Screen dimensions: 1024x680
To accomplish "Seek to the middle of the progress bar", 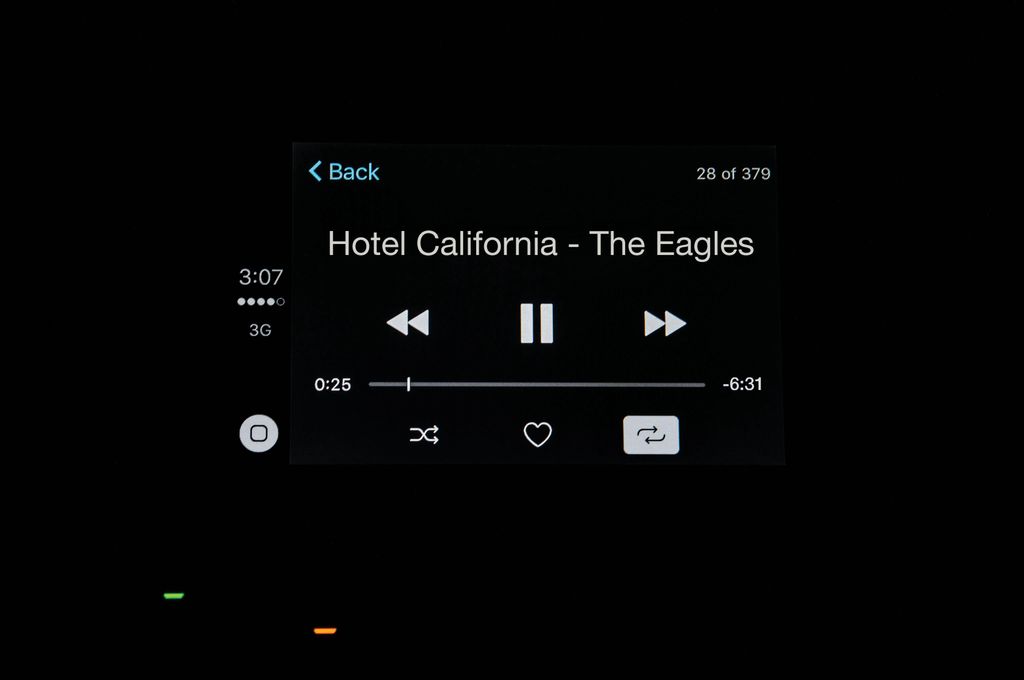I will [x=537, y=385].
